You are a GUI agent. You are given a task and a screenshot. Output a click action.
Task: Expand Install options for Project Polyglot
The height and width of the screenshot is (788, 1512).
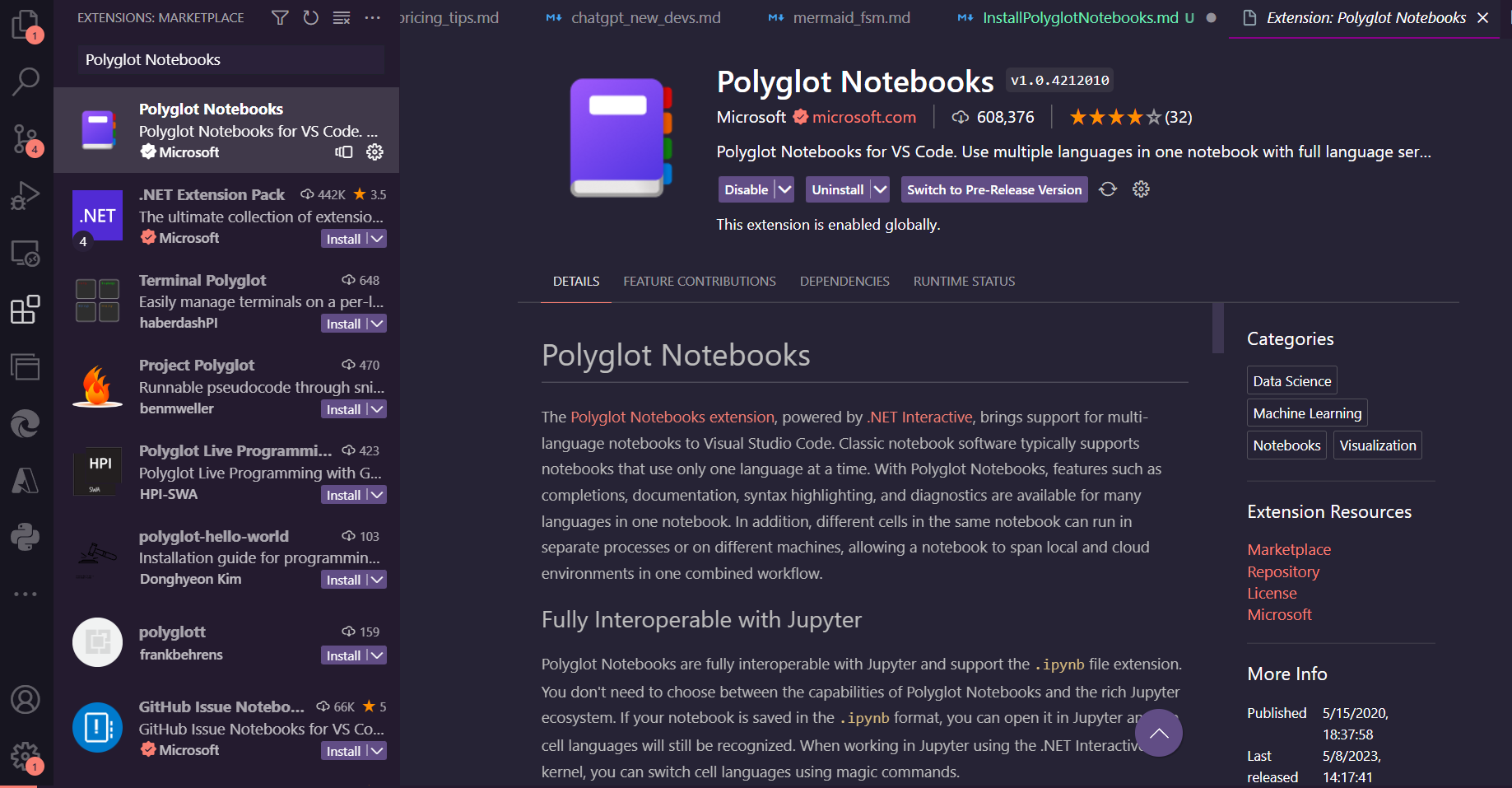(x=377, y=409)
